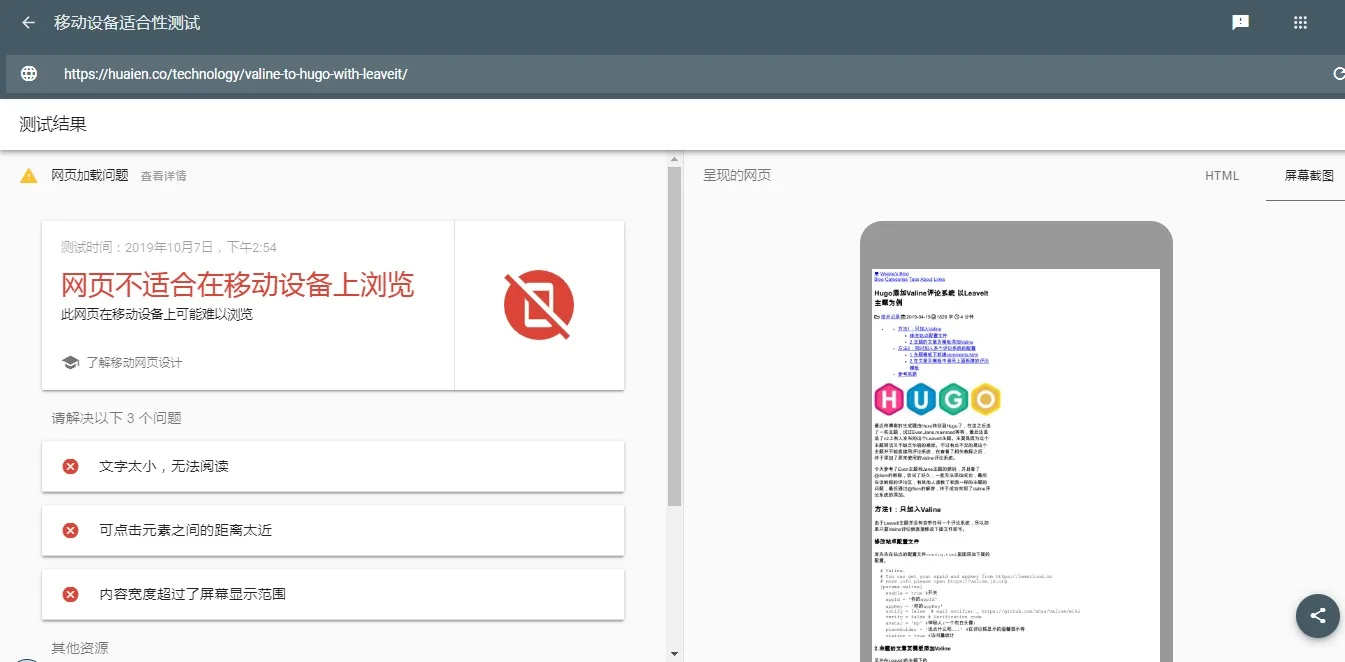Click the test time 2019年10月7日 text

click(169, 247)
